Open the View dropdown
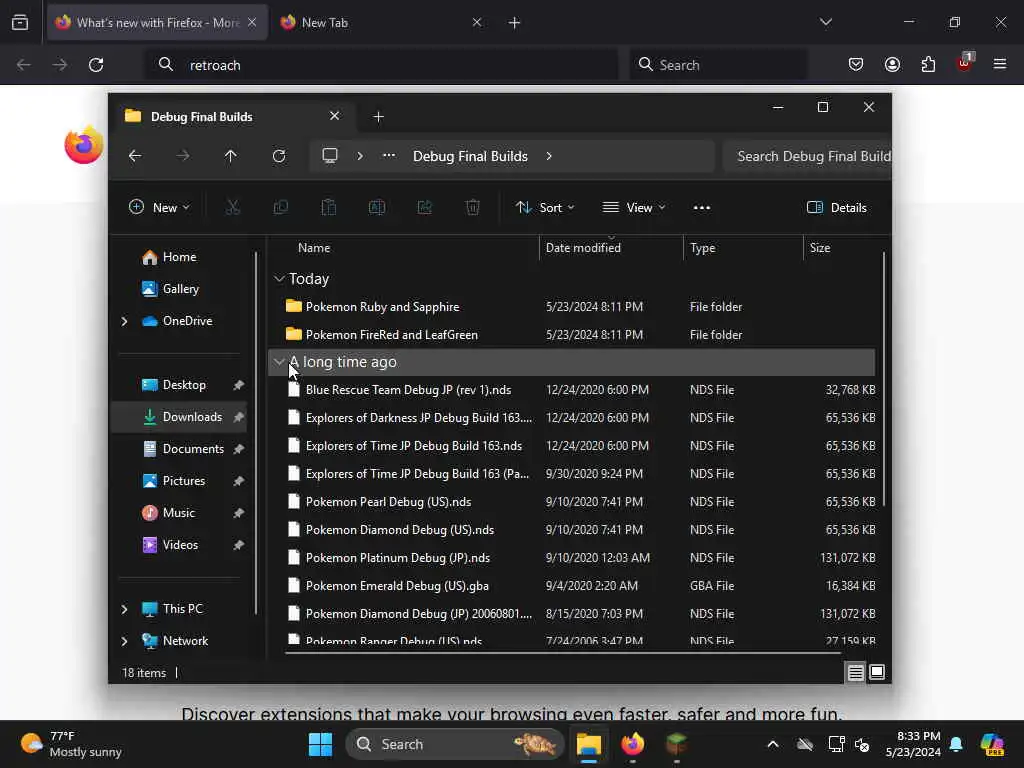Screen dimensions: 1024x768 click(633, 208)
